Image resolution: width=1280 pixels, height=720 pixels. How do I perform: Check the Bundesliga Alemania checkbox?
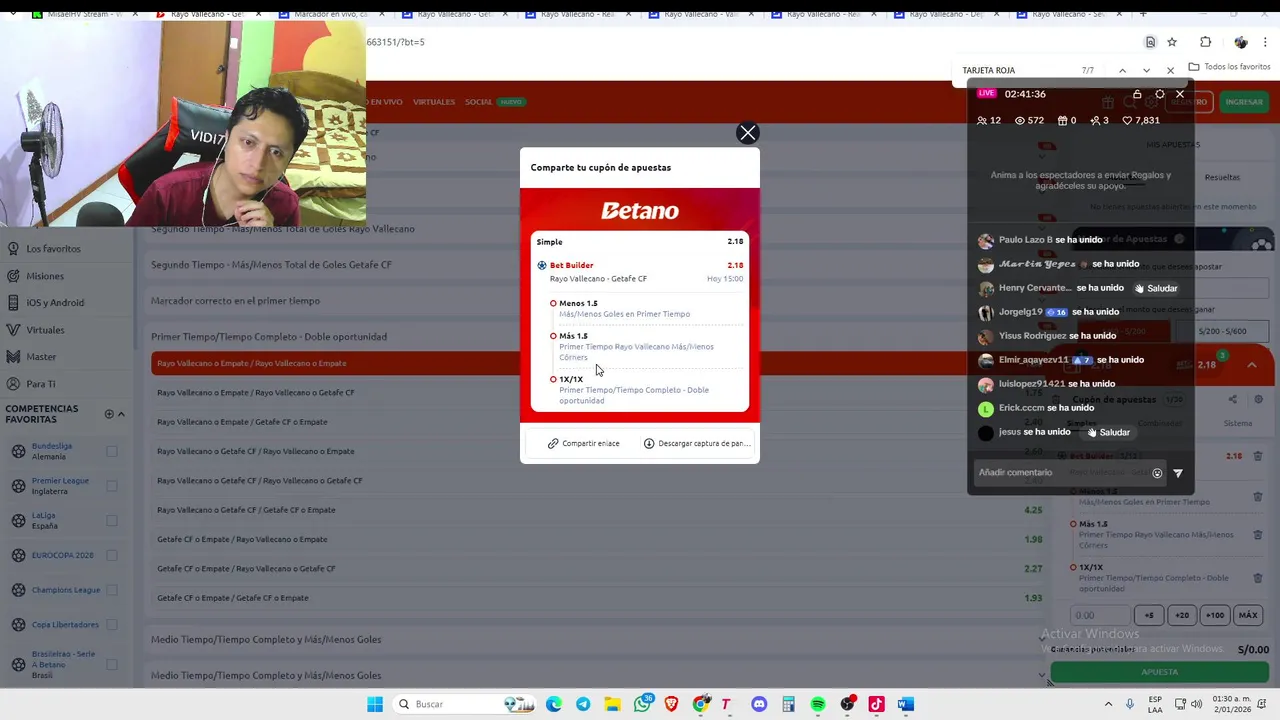click(112, 451)
